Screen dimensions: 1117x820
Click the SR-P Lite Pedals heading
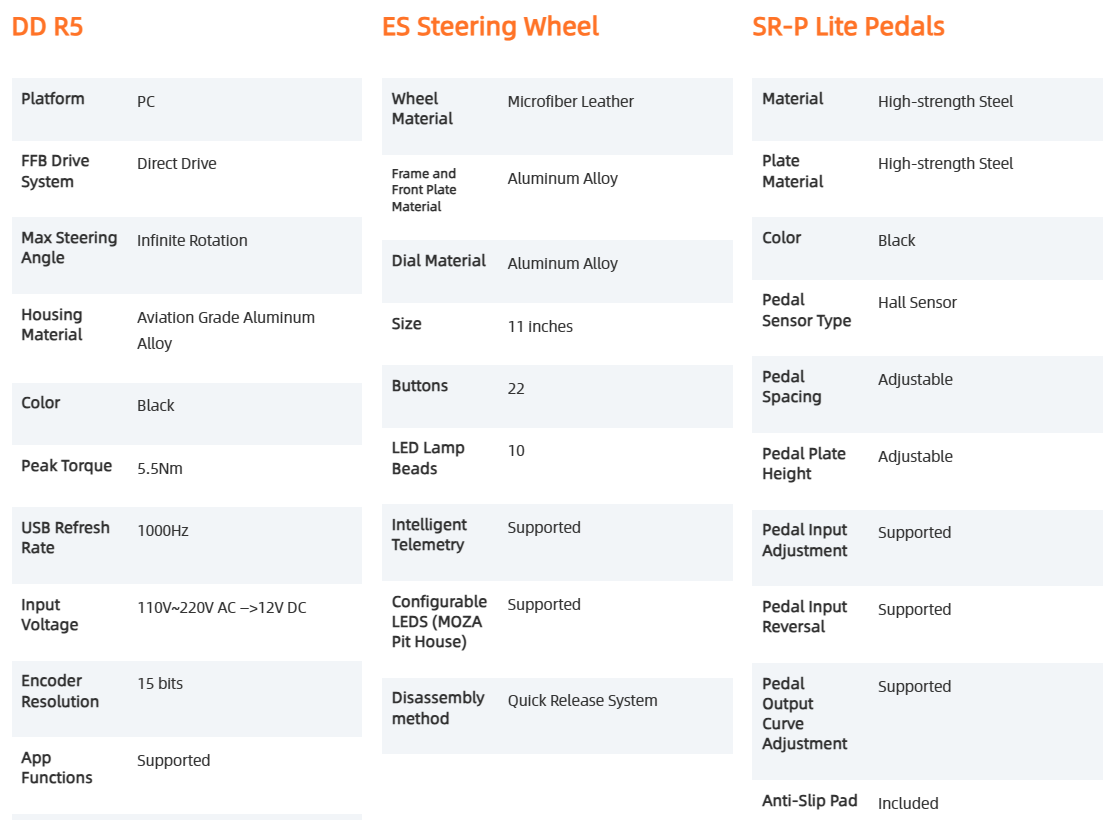click(848, 26)
